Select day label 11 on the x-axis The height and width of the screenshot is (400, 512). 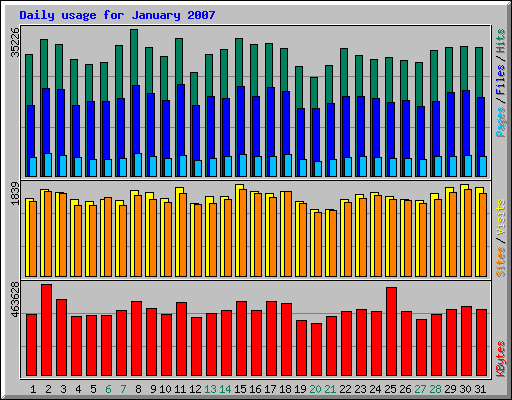[180, 389]
